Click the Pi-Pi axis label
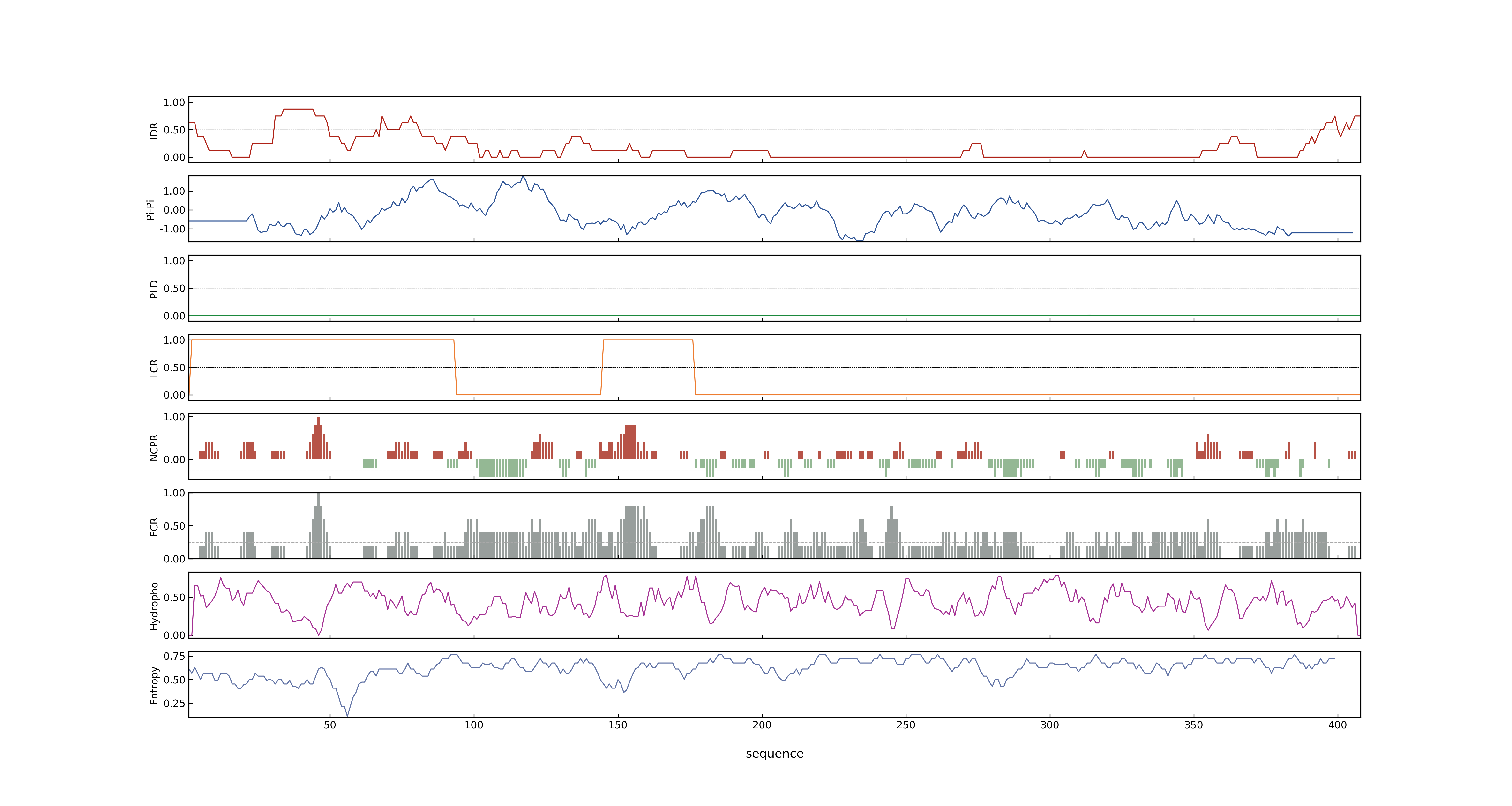Viewport: 1512px width, 806px height. [x=150, y=209]
